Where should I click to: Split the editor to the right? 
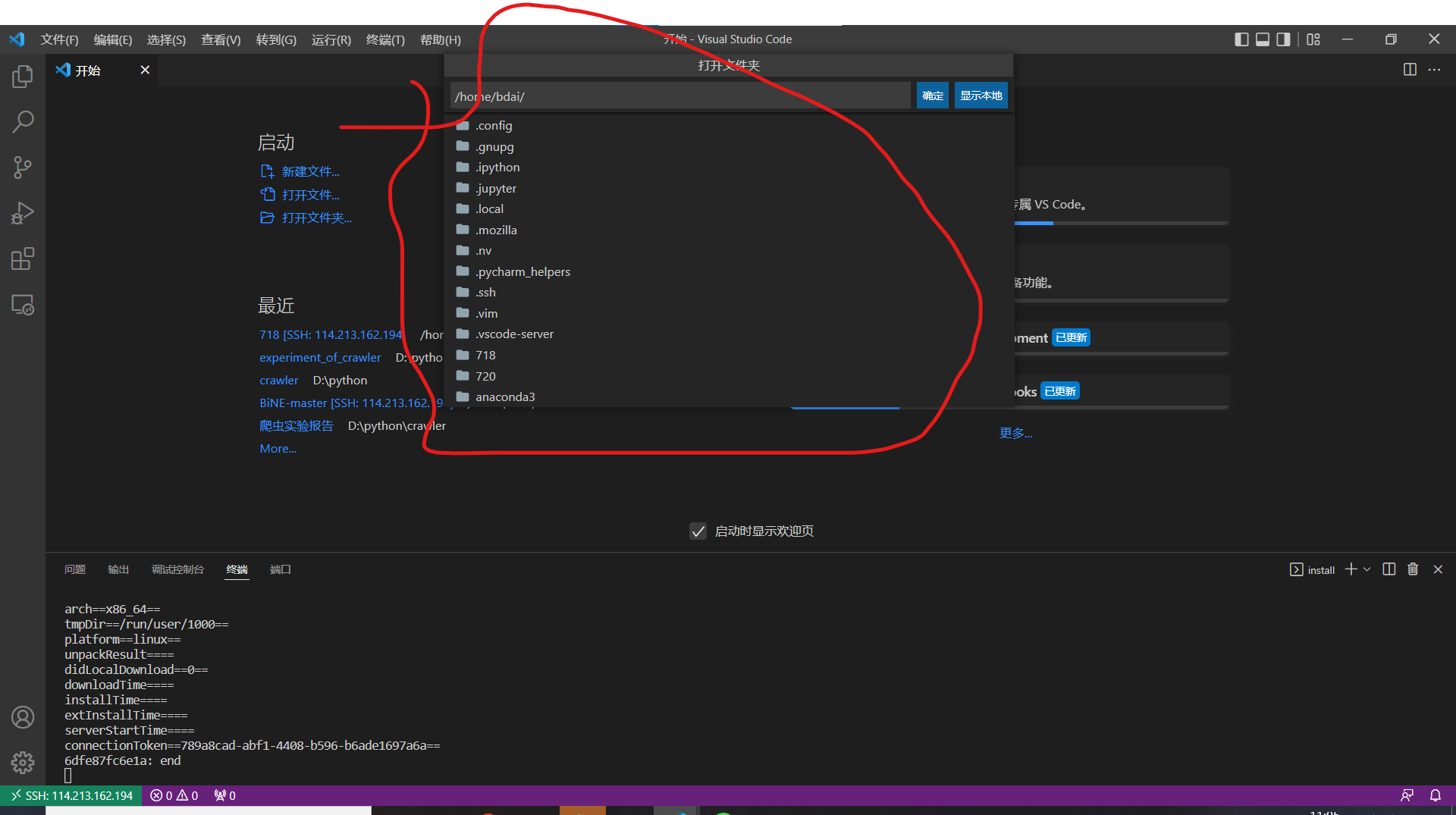(1410, 70)
